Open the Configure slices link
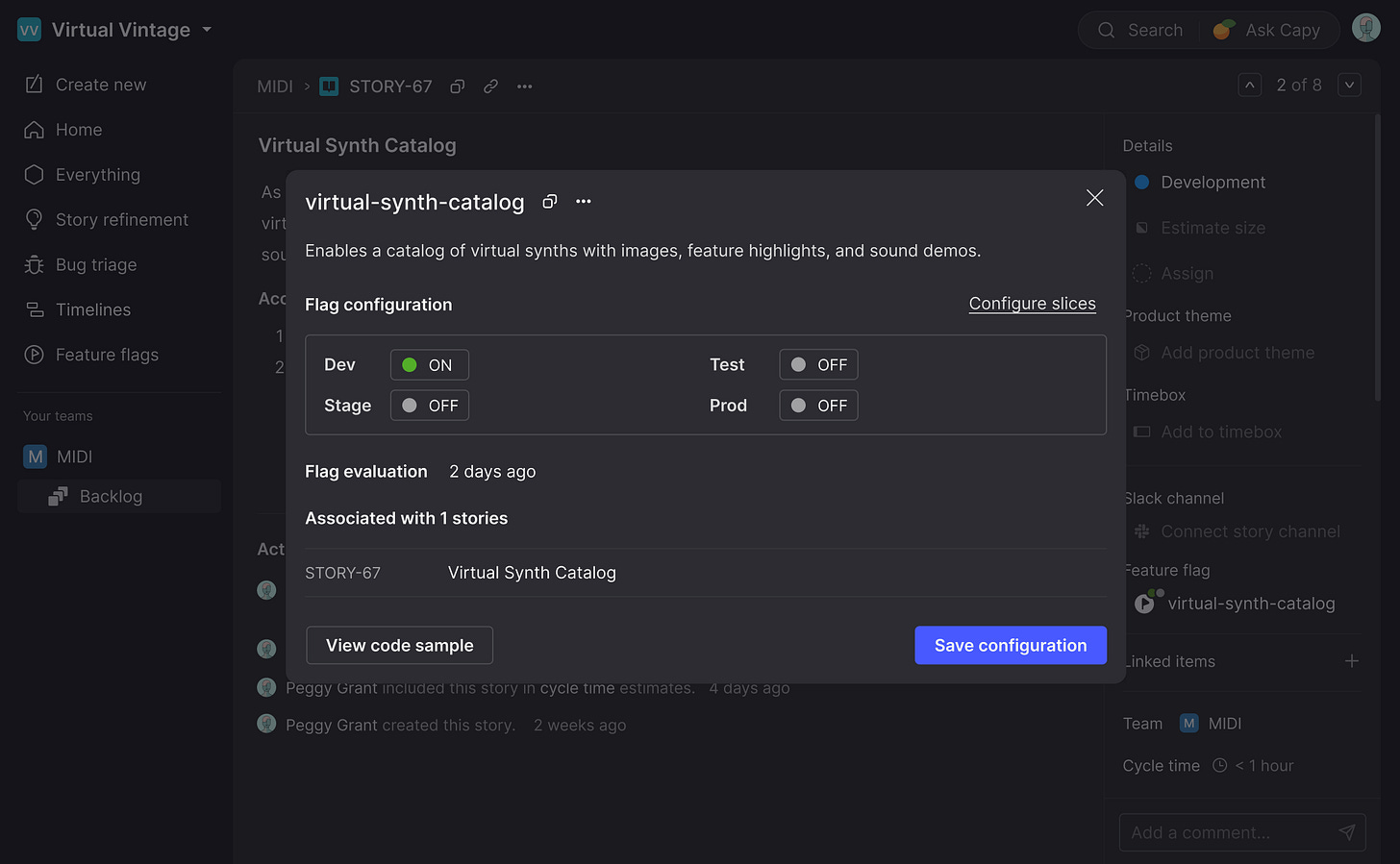This screenshot has height=864, width=1400. point(1032,304)
